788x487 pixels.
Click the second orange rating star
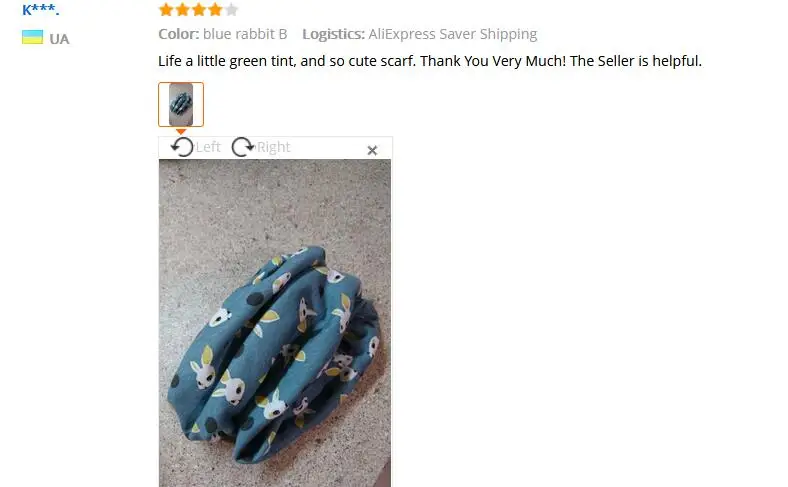tap(182, 9)
